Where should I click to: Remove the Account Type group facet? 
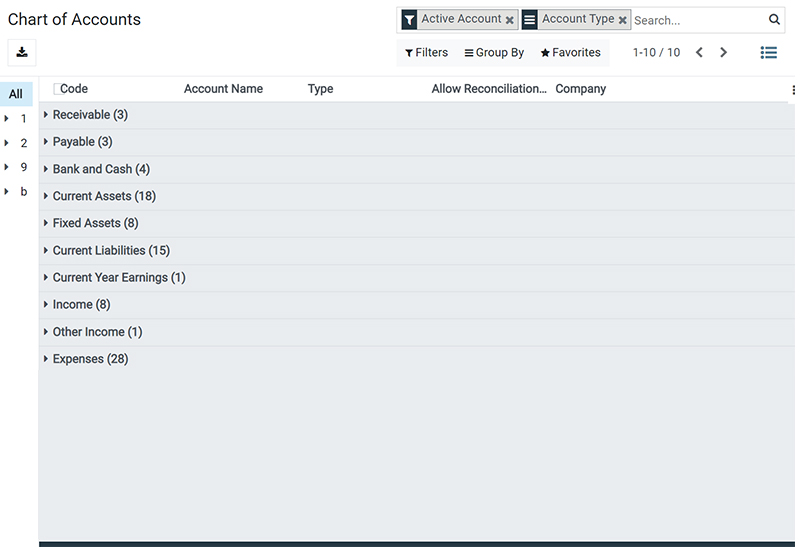click(622, 20)
